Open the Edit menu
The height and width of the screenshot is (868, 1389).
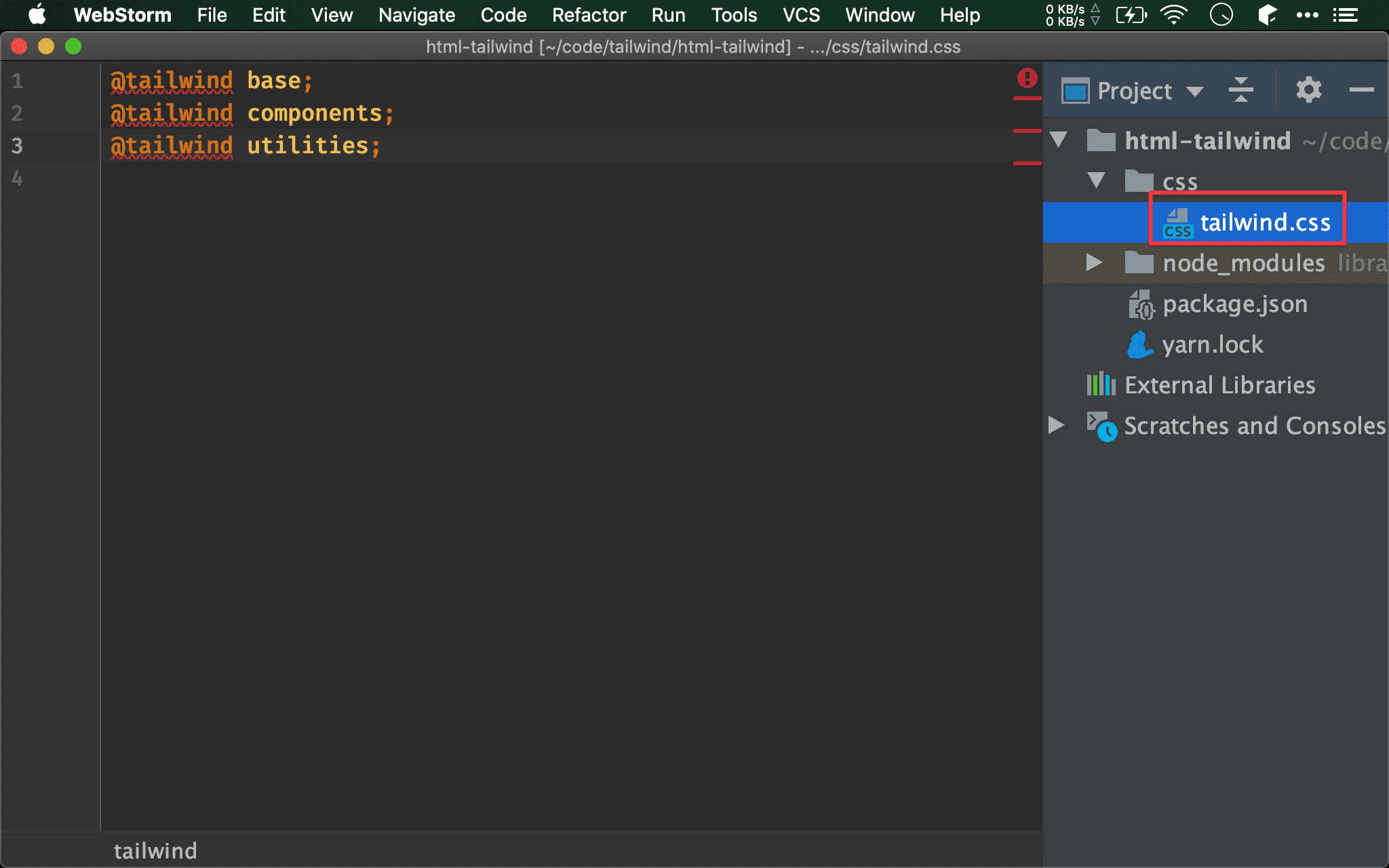[x=269, y=15]
